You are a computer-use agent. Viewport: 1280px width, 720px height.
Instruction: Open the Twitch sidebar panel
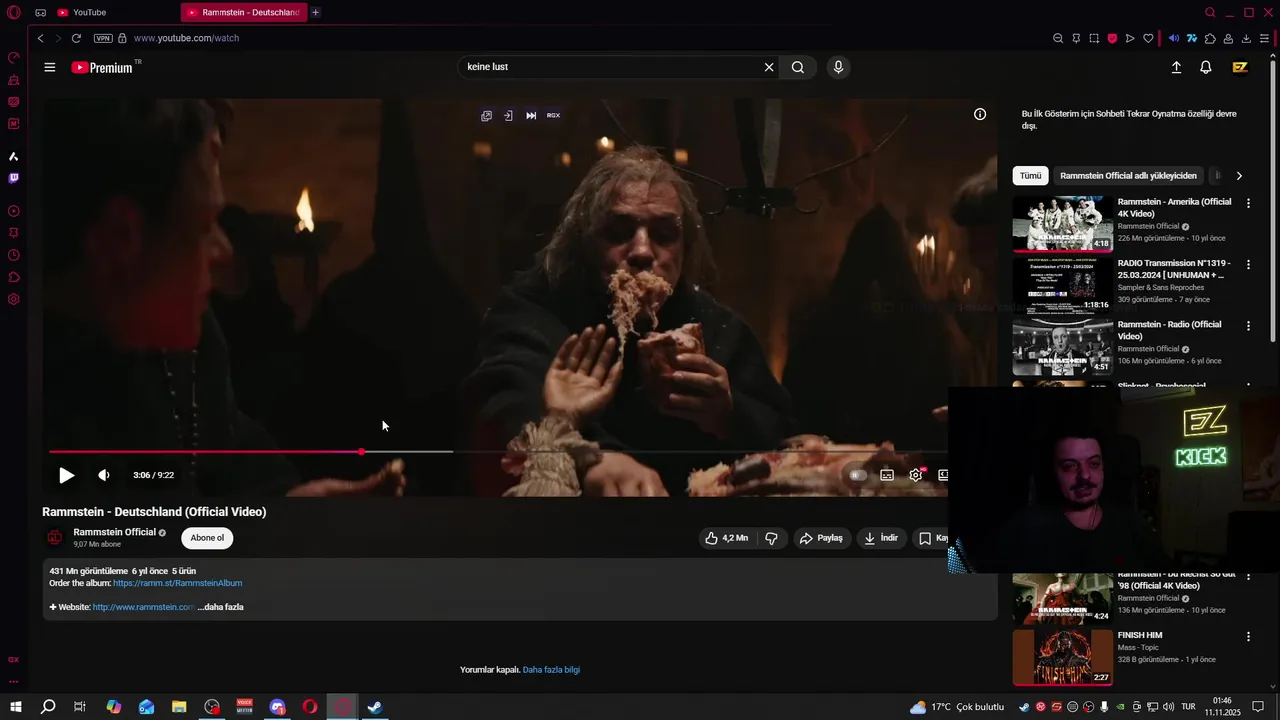point(14,178)
